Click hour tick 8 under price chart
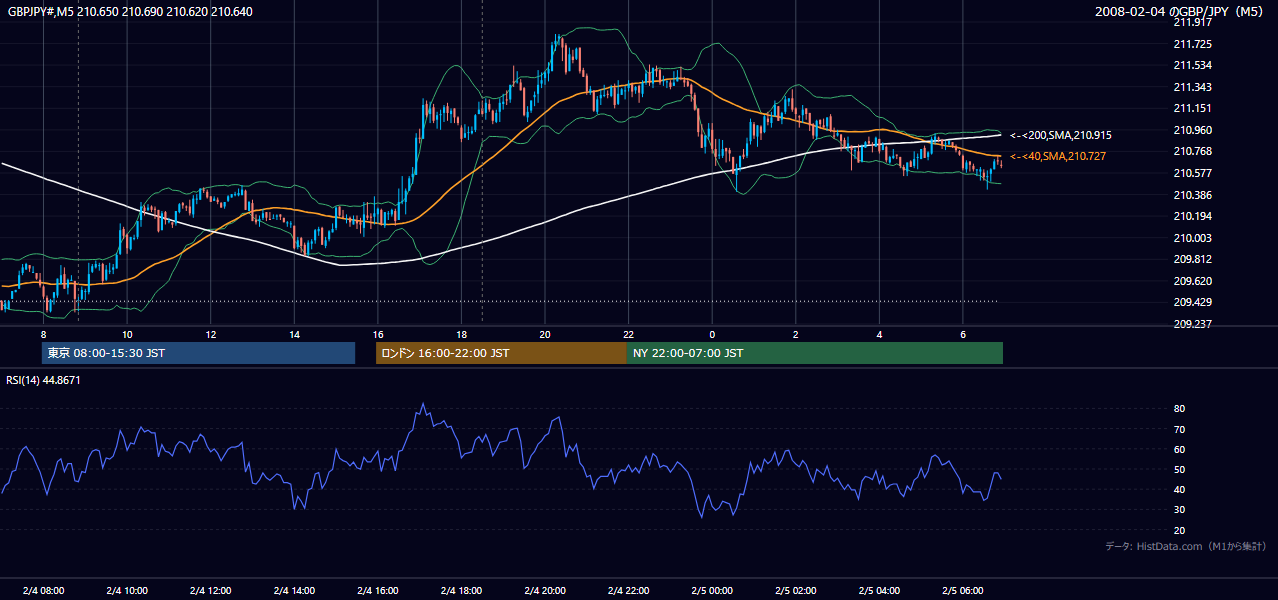This screenshot has width=1278, height=600. tap(43, 334)
